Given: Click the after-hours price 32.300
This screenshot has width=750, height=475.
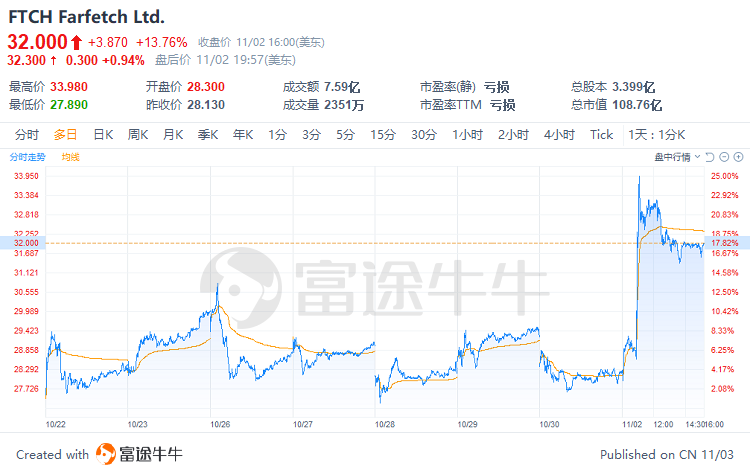Looking at the screenshot, I should click(x=26, y=60).
